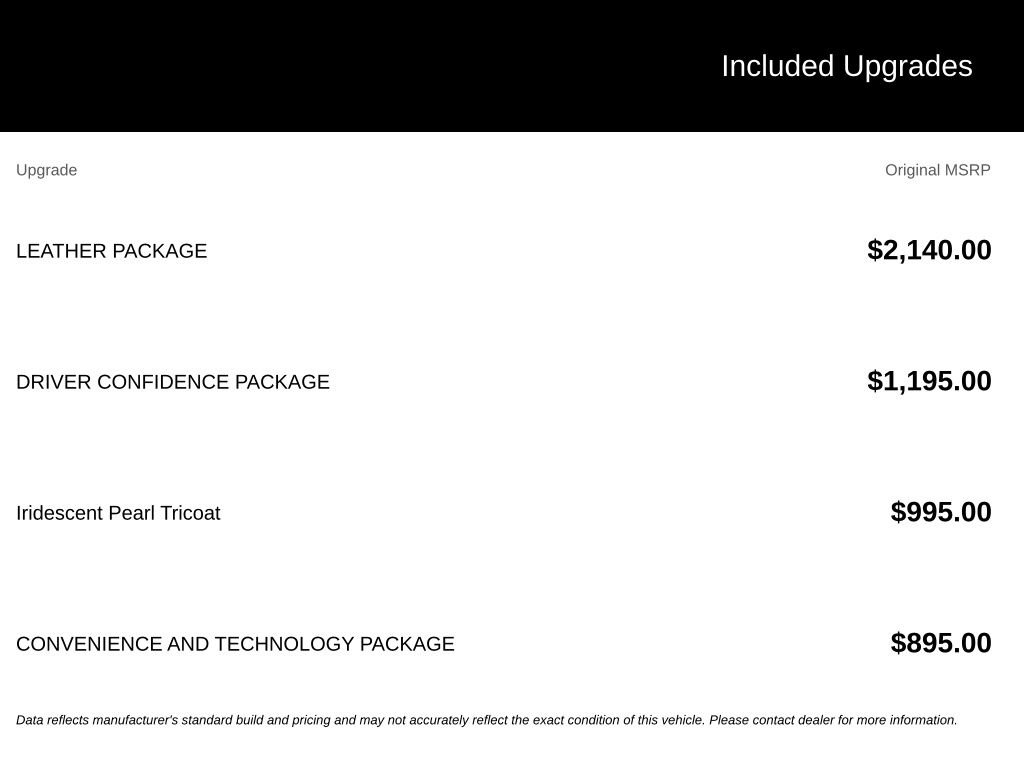Click the $995.00 price value
This screenshot has width=1024, height=768.
pos(940,512)
